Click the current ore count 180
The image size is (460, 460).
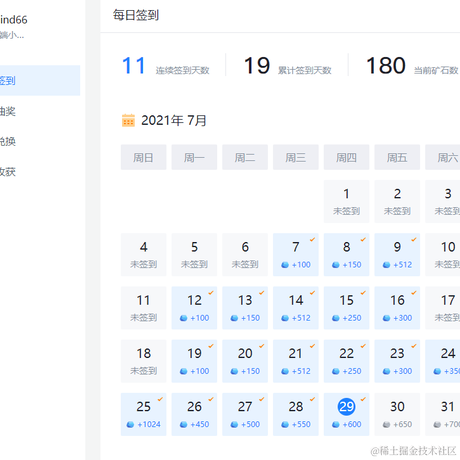(x=386, y=65)
